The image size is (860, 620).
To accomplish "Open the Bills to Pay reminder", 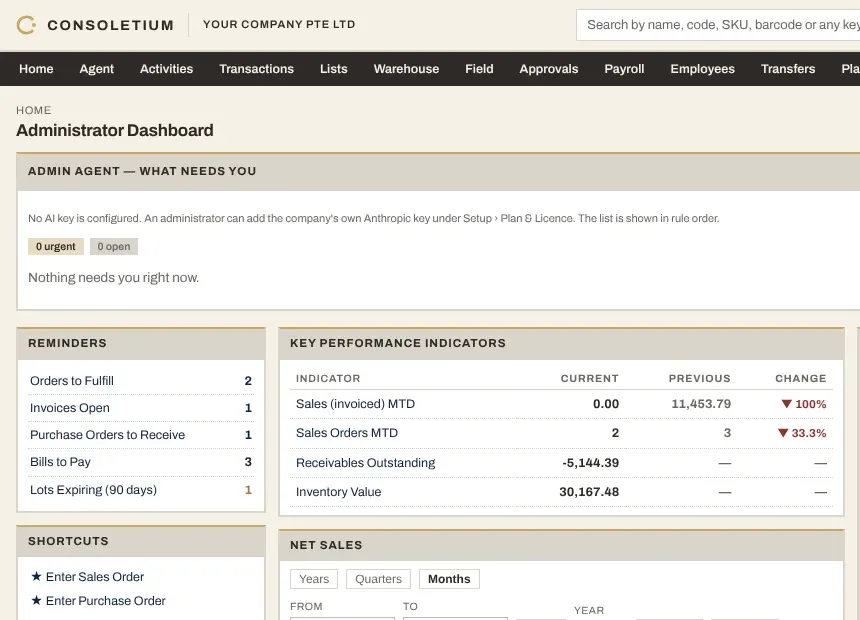I will 140,462.
